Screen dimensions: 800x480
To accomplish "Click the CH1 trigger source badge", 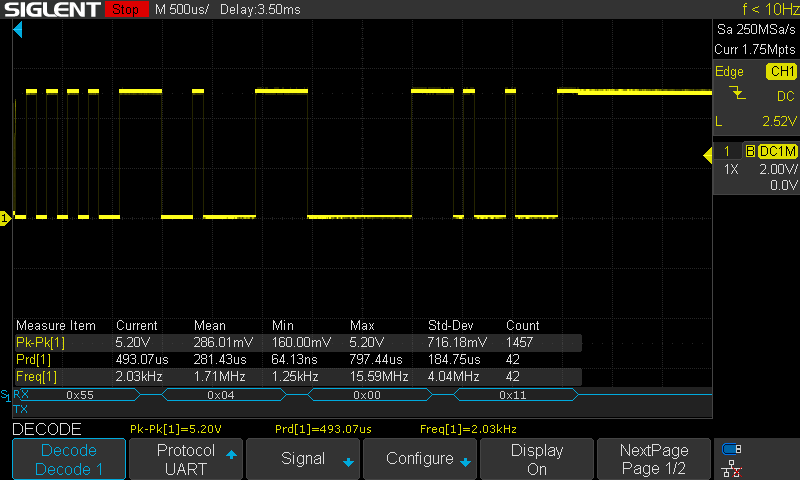I will coord(781,71).
